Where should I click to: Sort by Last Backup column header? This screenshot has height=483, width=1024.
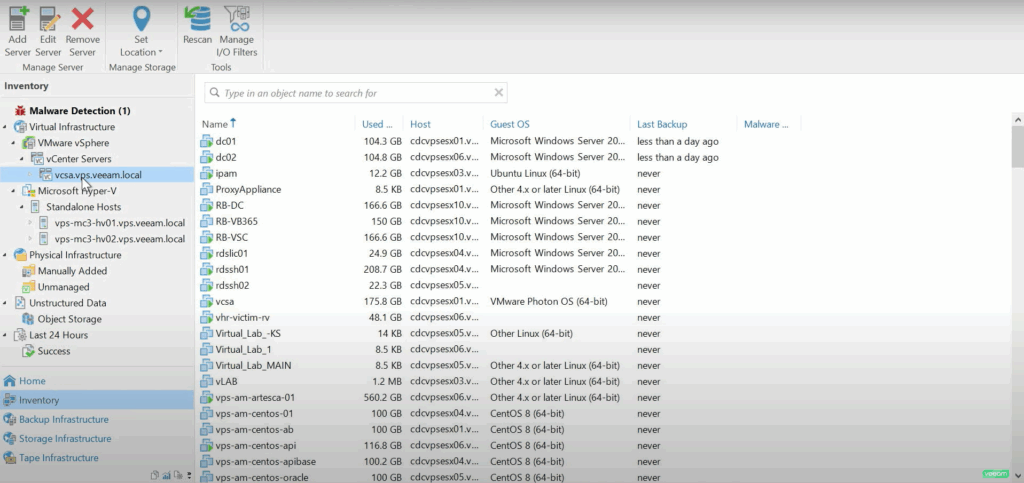661,124
